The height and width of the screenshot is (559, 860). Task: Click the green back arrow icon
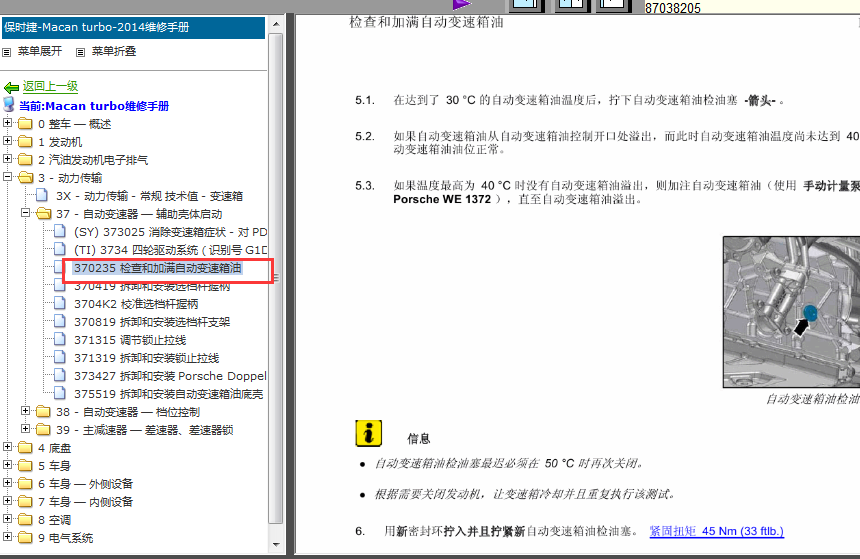(12, 87)
